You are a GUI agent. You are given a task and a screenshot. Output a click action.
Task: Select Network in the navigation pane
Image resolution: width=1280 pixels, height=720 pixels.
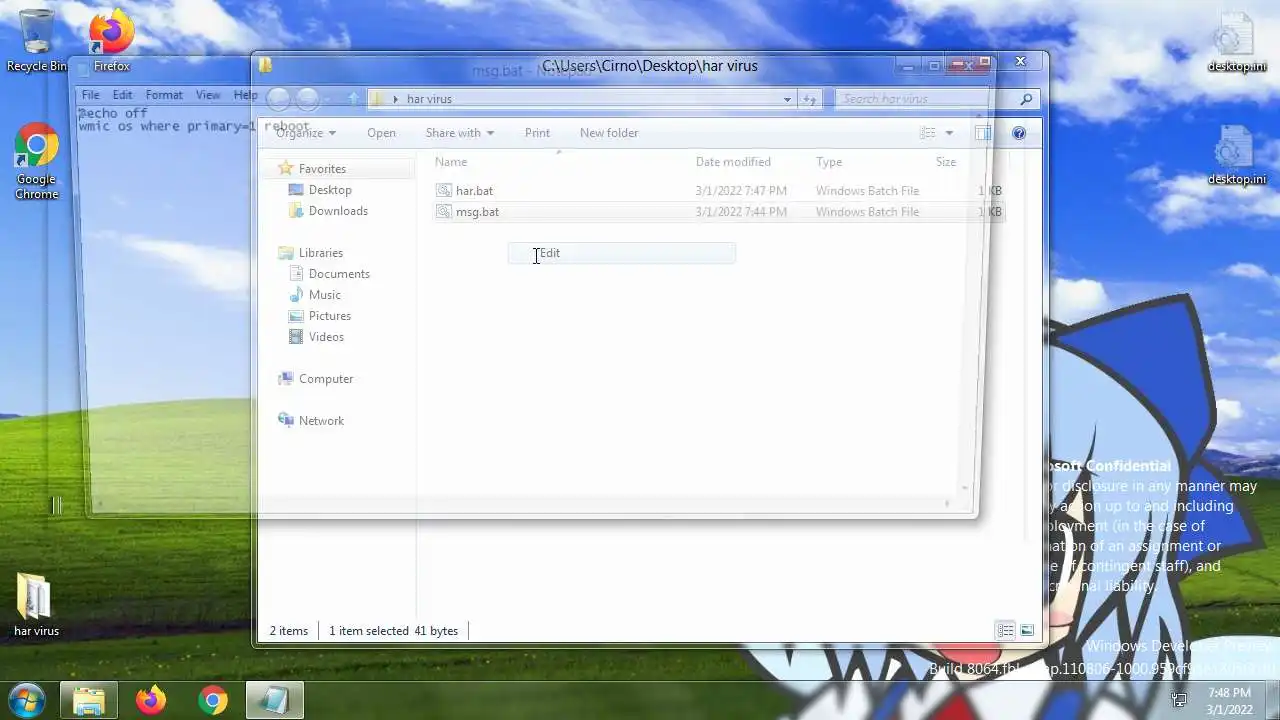321,421
